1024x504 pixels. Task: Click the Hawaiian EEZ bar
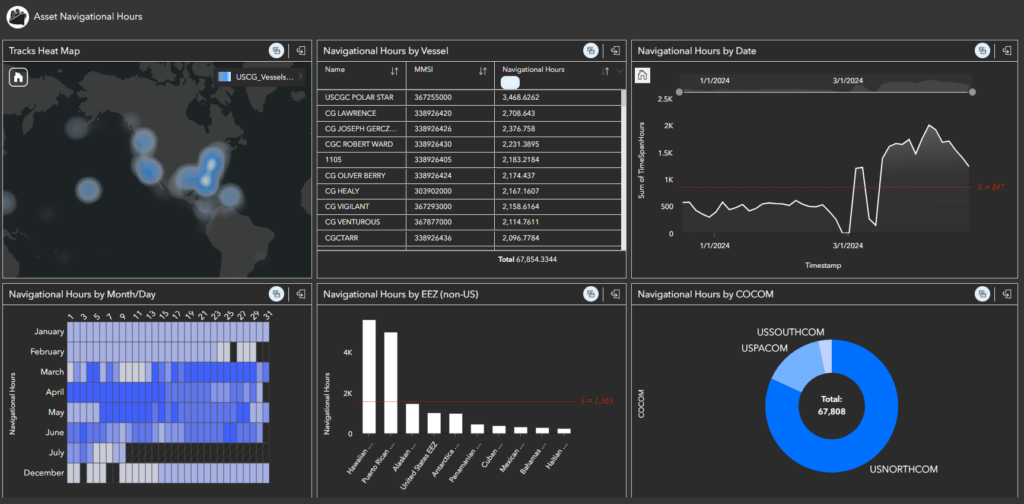369,376
